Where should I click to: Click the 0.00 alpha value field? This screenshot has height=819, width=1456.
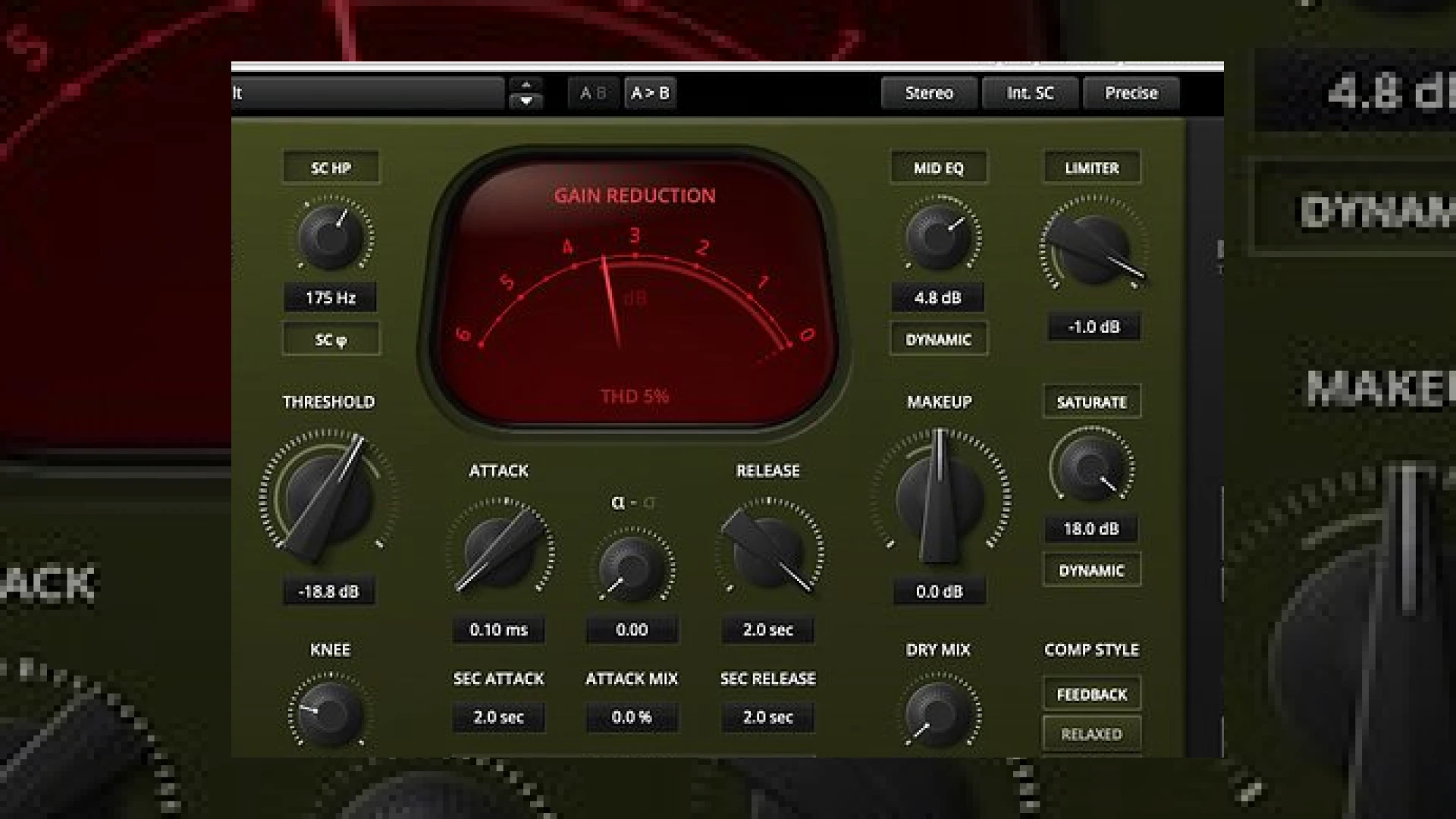coord(632,629)
